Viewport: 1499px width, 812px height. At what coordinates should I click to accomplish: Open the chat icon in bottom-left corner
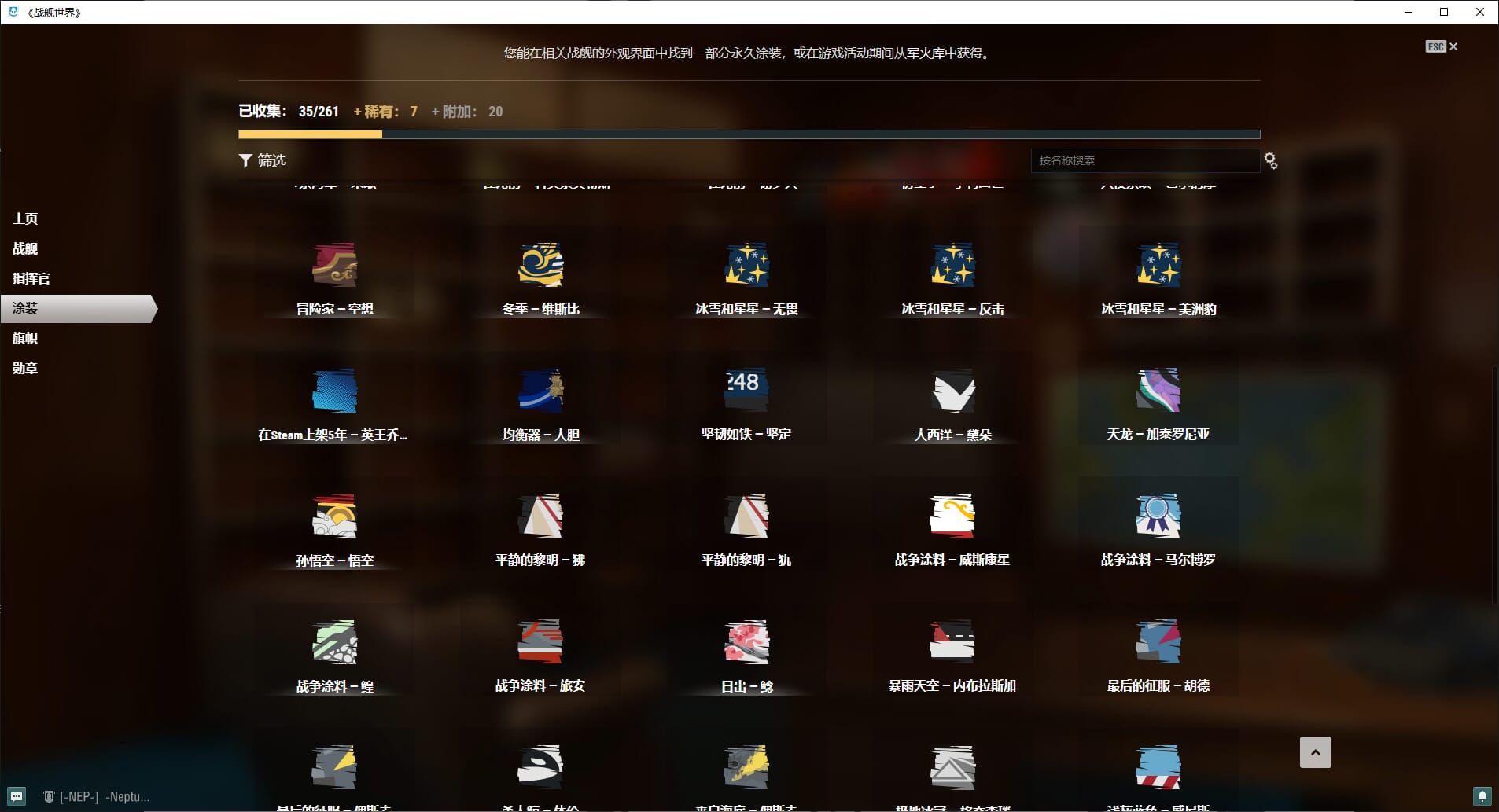17,796
